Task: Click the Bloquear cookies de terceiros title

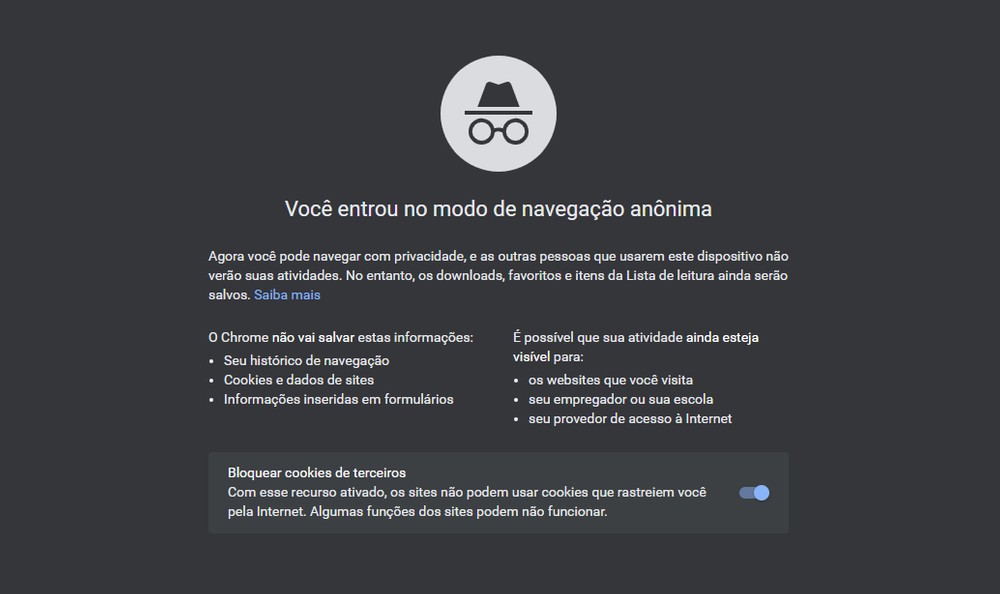Action: tap(316, 473)
